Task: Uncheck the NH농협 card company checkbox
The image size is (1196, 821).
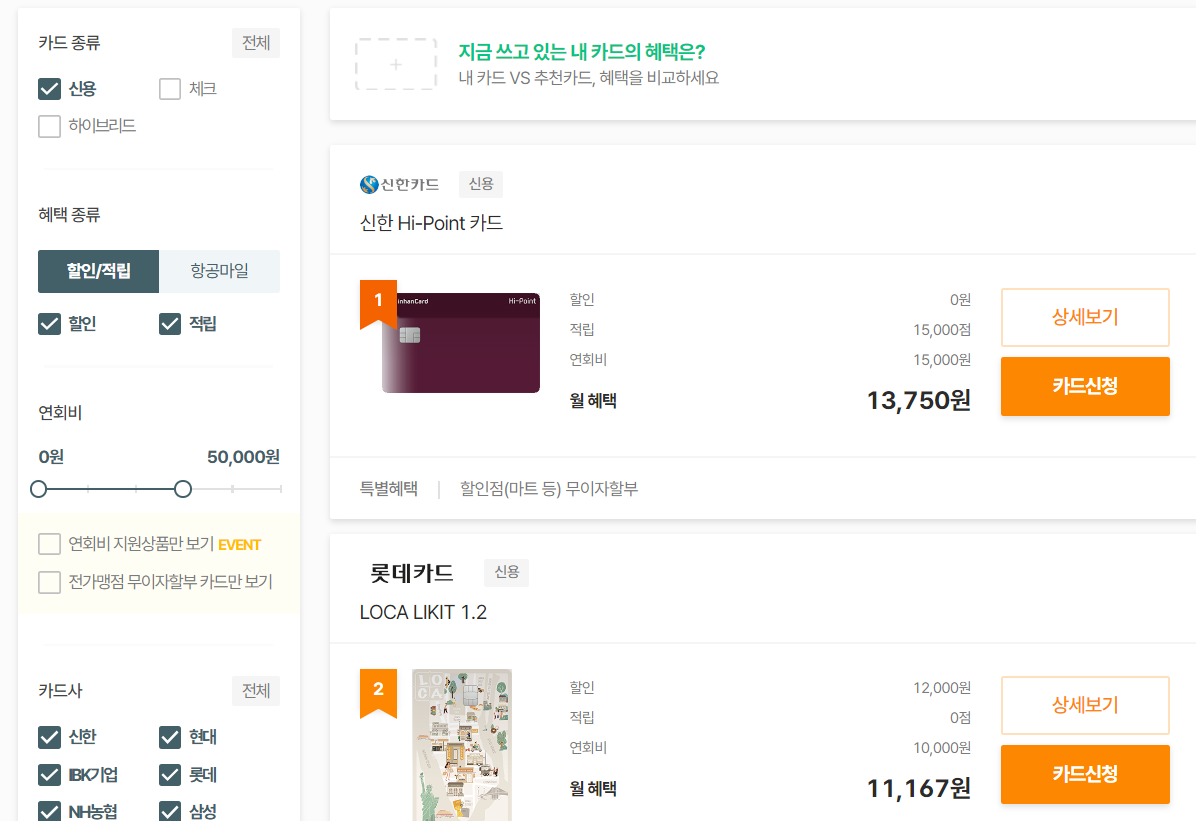Action: click(50, 811)
